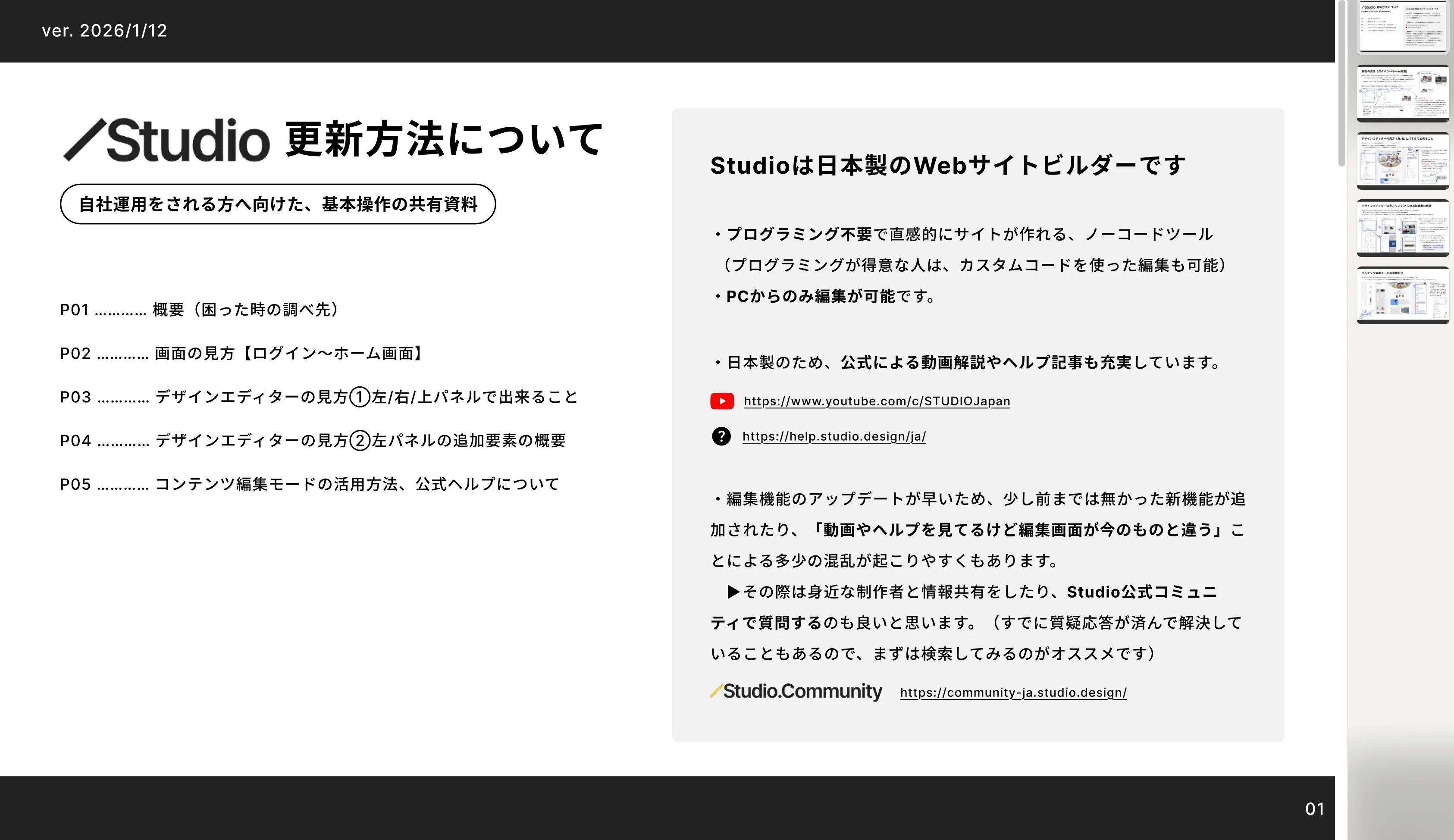Click the P03 デザインエディターの見方① entry
This screenshot has width=1454, height=840.
(x=318, y=397)
